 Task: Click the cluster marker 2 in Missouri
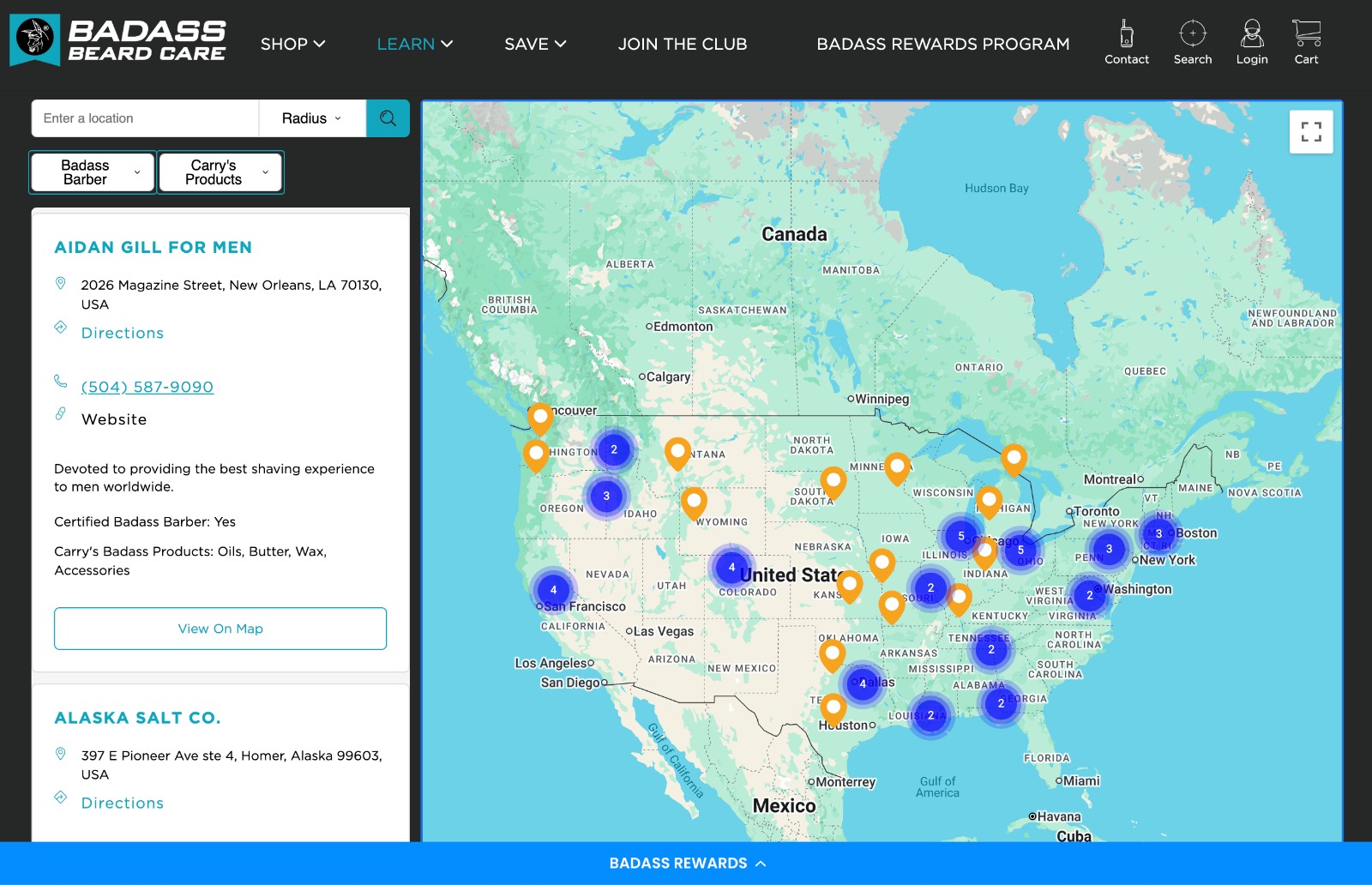tap(930, 587)
